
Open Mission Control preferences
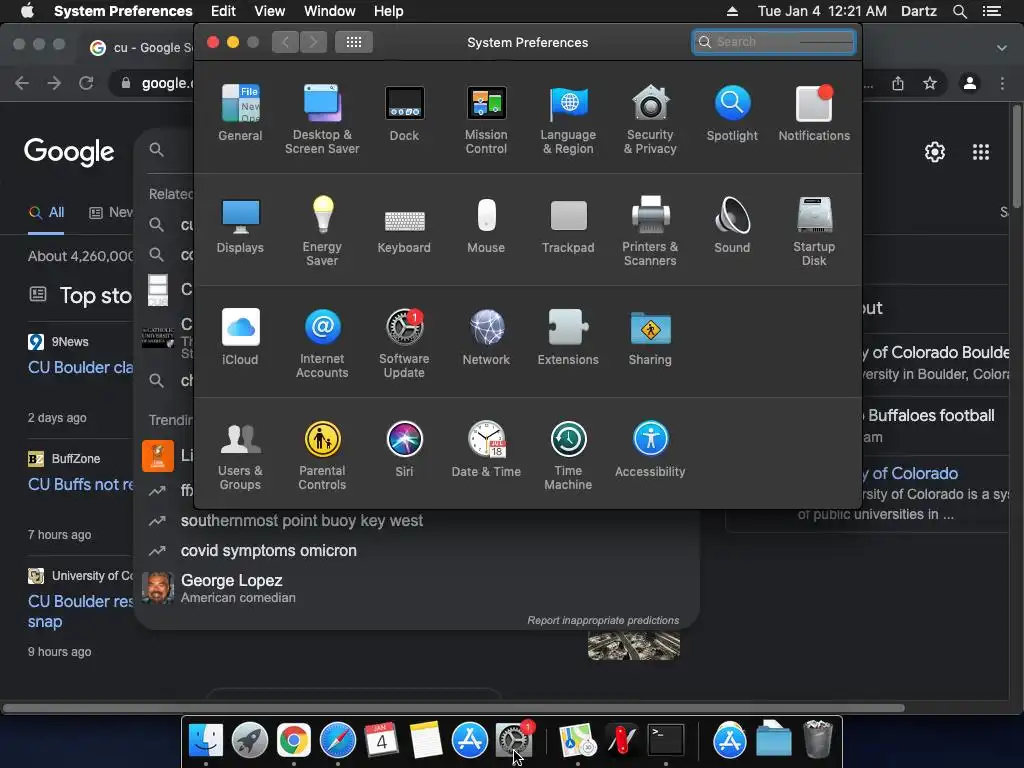[x=486, y=119]
